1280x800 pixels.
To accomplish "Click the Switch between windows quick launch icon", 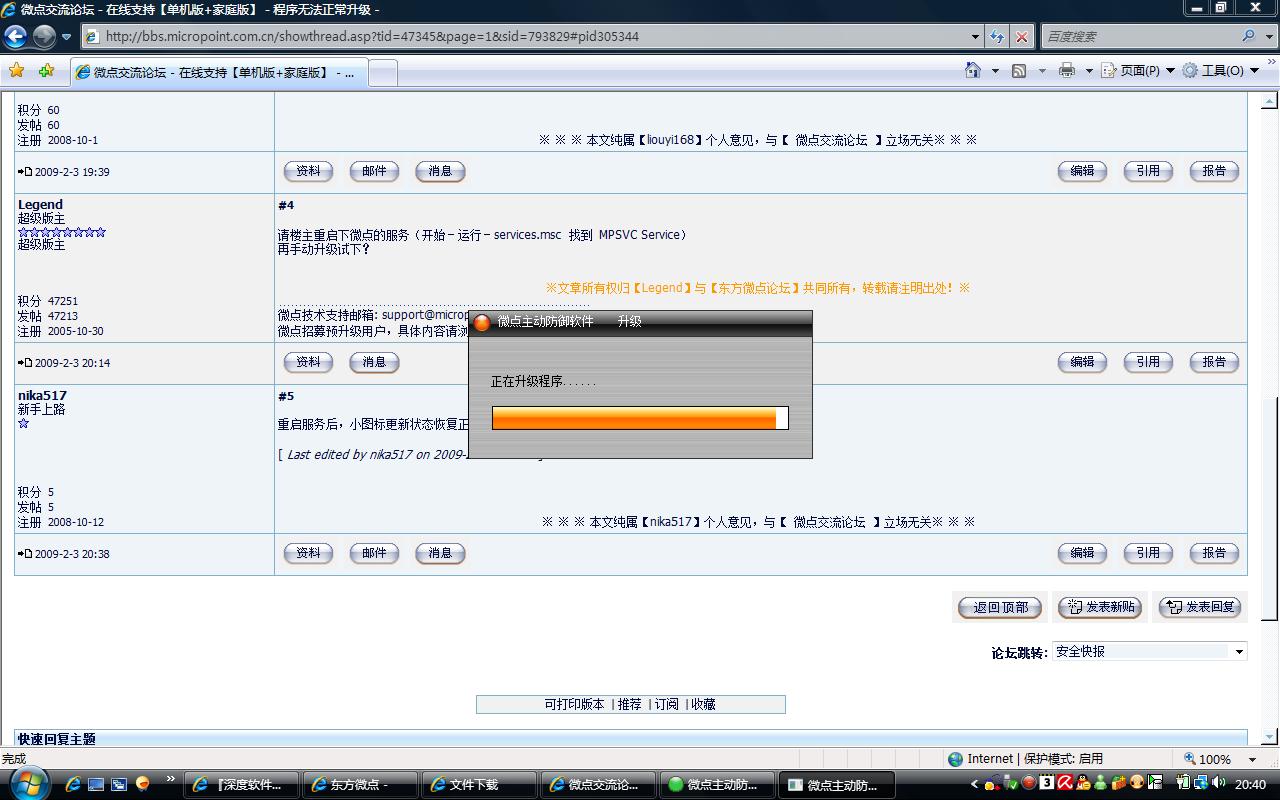I will click(119, 785).
